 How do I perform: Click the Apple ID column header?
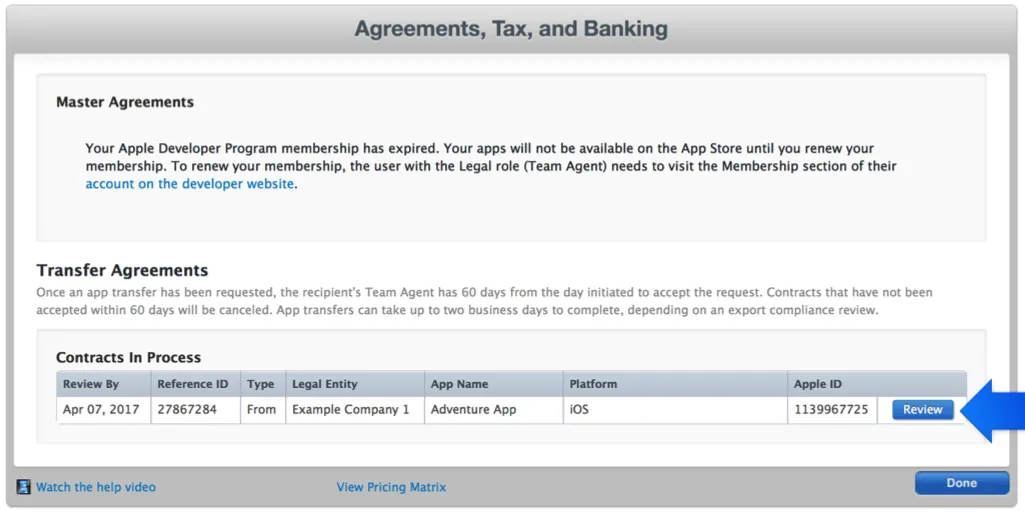[877, 384]
